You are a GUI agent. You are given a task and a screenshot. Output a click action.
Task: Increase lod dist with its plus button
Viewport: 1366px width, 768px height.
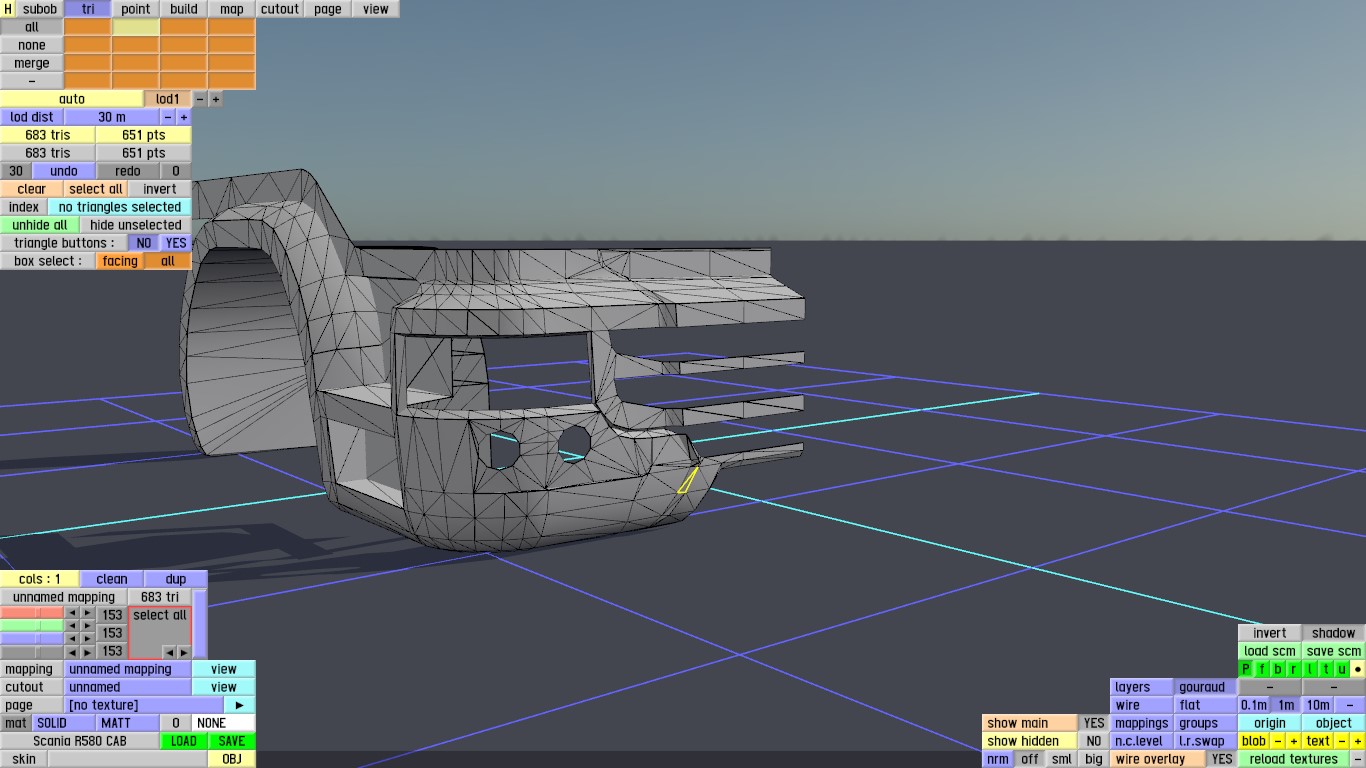coord(184,117)
